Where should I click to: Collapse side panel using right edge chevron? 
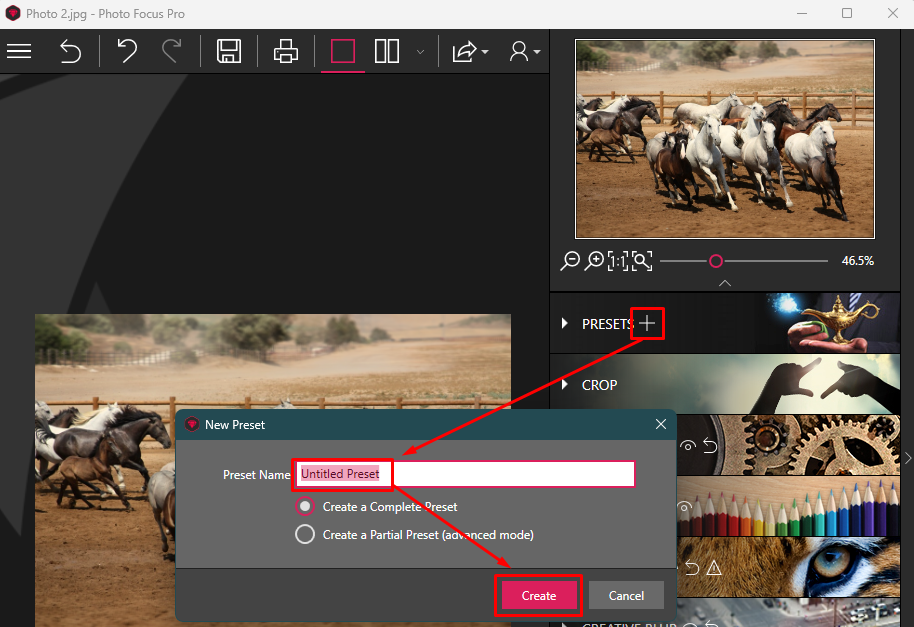908,458
